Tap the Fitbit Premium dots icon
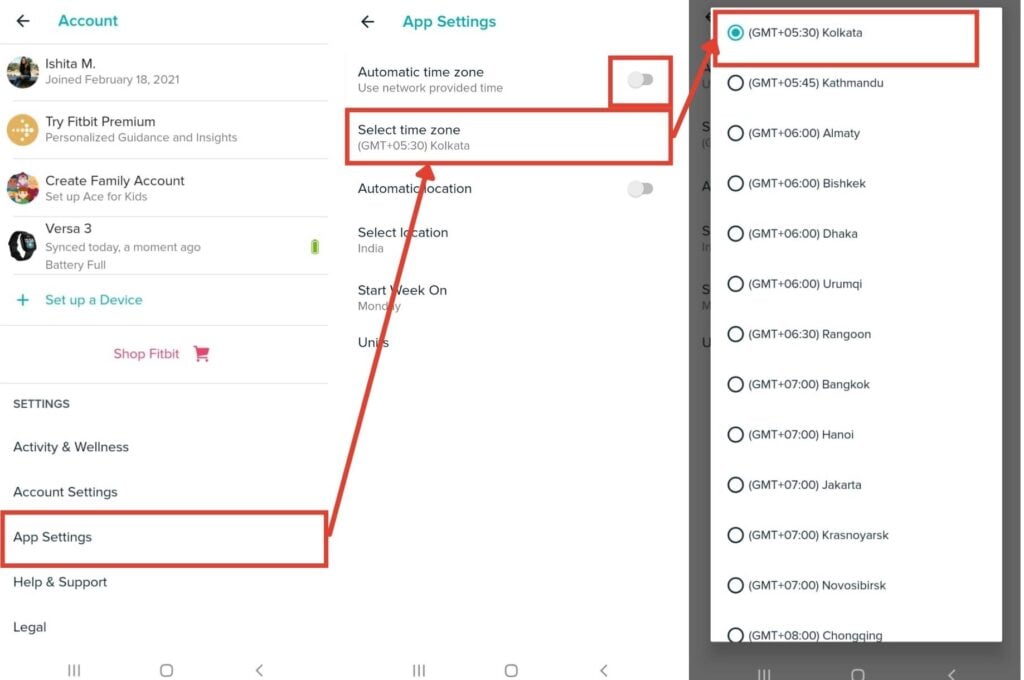 [x=23, y=129]
